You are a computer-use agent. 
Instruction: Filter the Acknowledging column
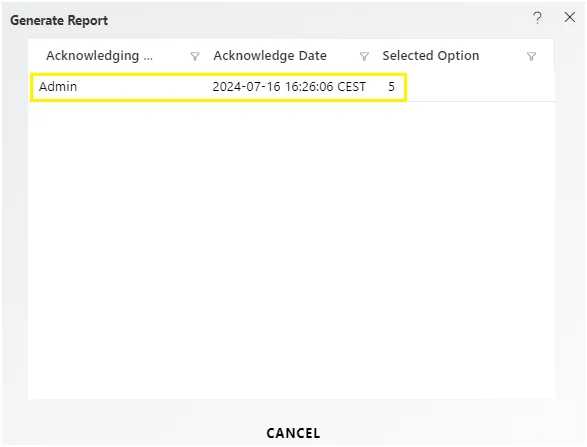tap(195, 57)
